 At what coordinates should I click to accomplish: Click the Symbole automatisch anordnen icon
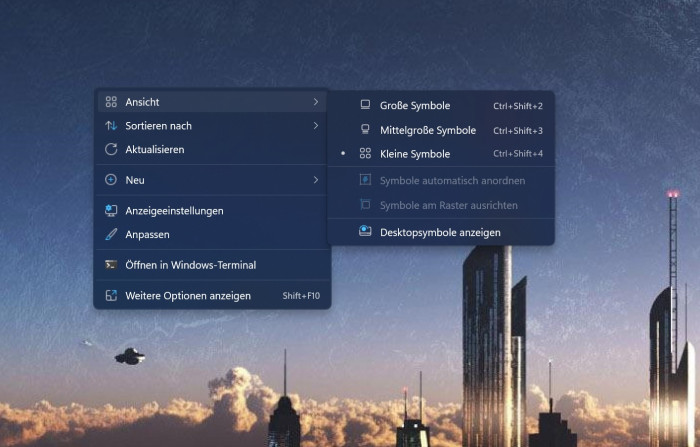pyautogui.click(x=365, y=180)
